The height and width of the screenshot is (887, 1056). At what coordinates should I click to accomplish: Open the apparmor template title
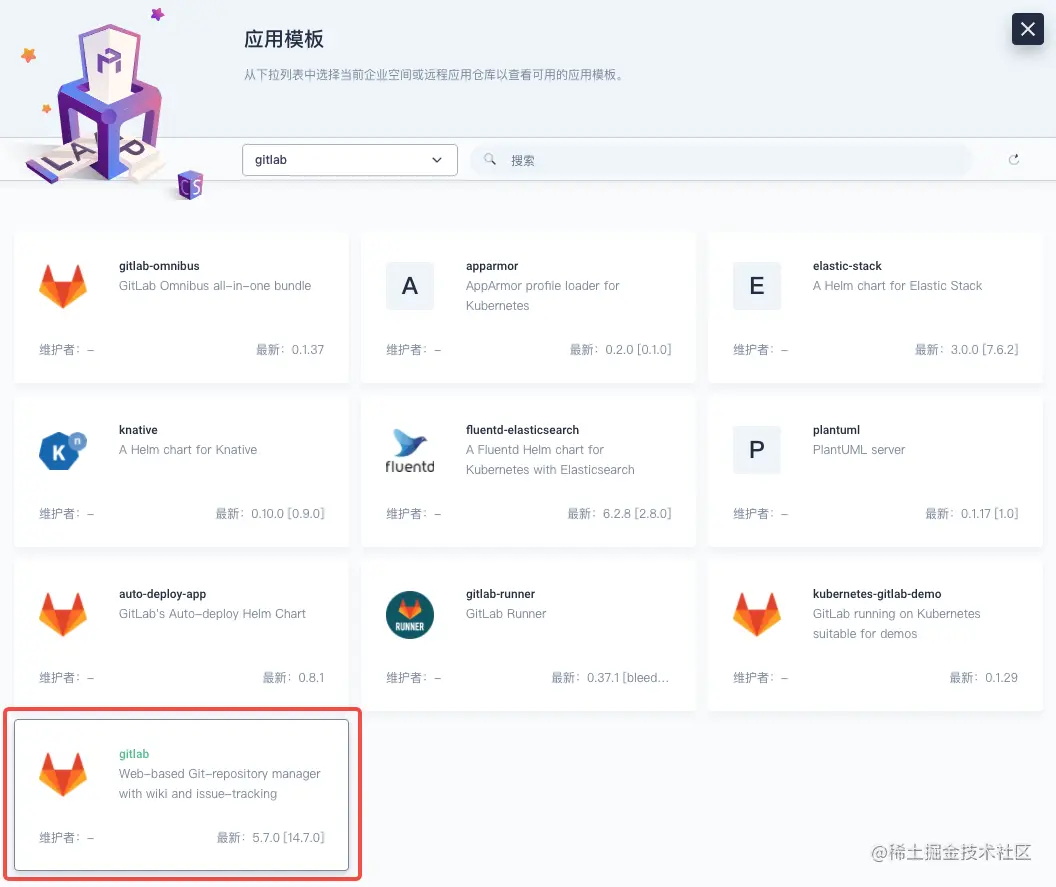(492, 266)
